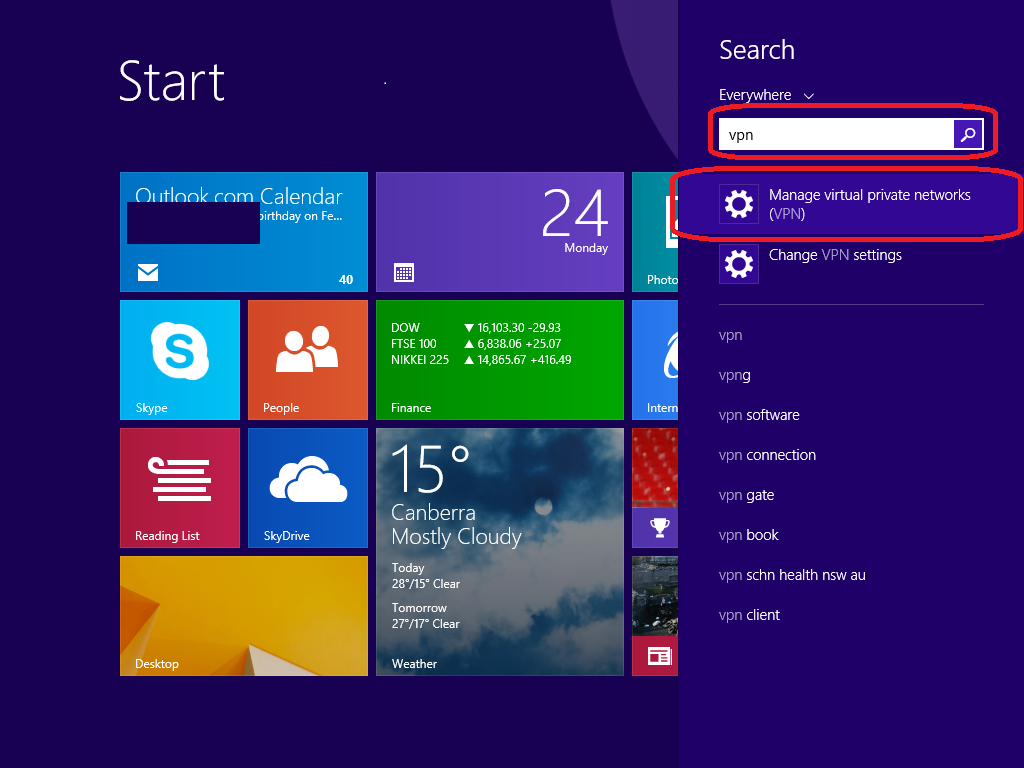This screenshot has width=1024, height=768.
Task: Click the mail envelope icon on Outlook tile
Action: pos(148,272)
